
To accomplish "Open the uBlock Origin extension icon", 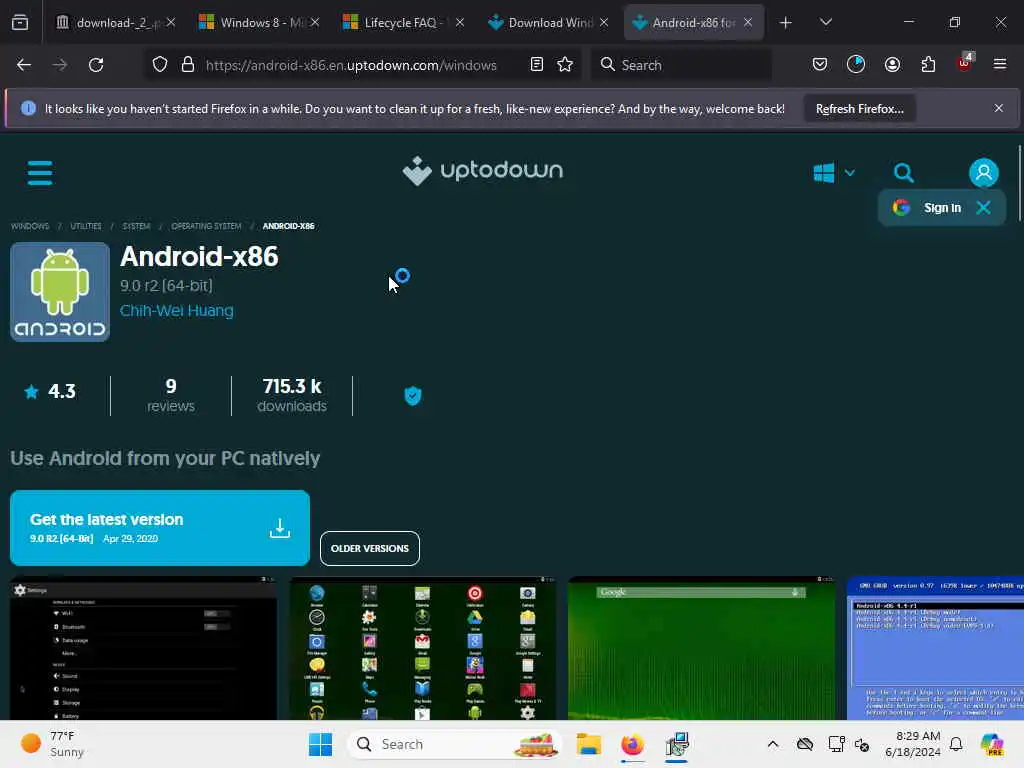I will (965, 63).
